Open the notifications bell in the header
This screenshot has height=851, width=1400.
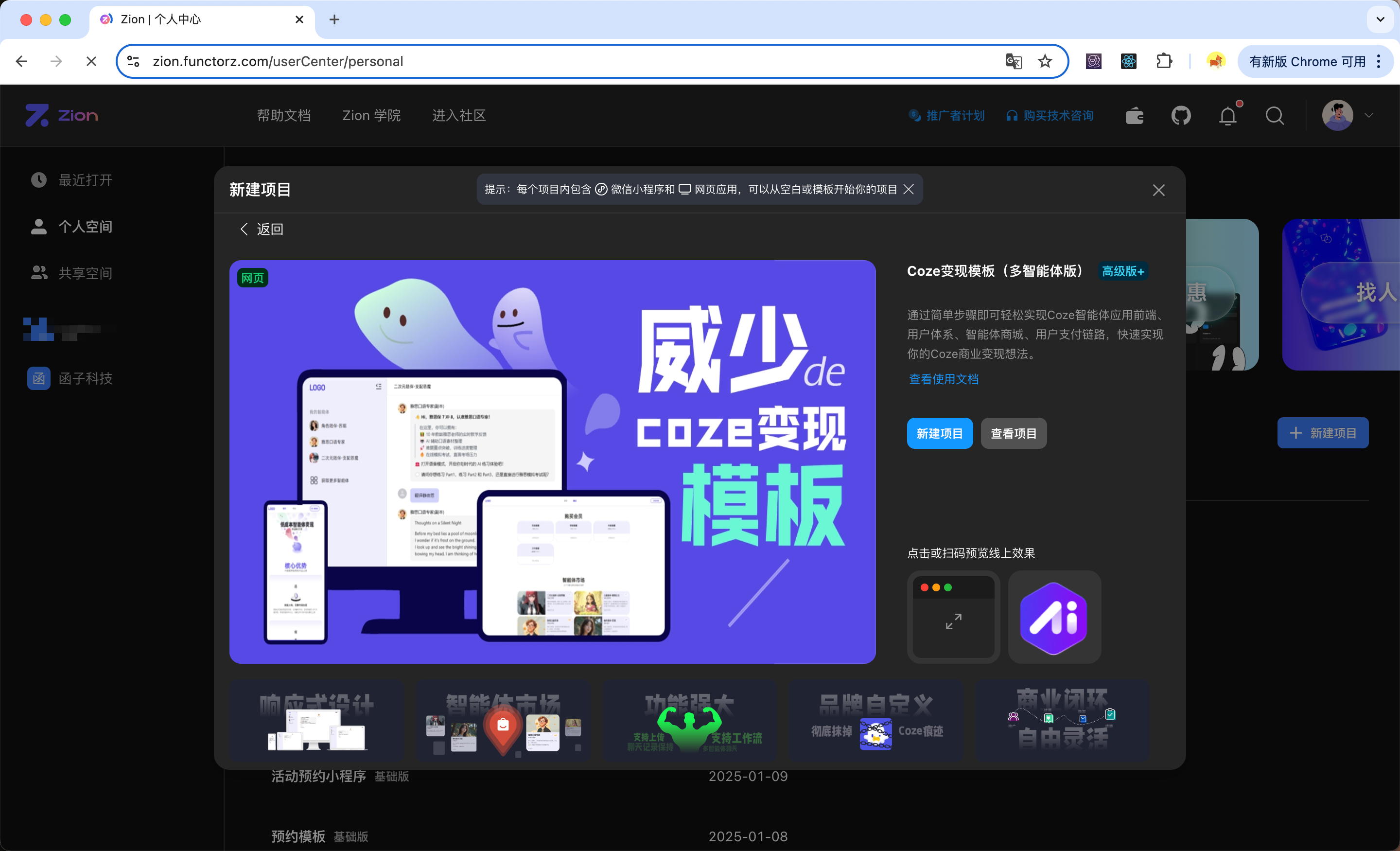pyautogui.click(x=1227, y=115)
